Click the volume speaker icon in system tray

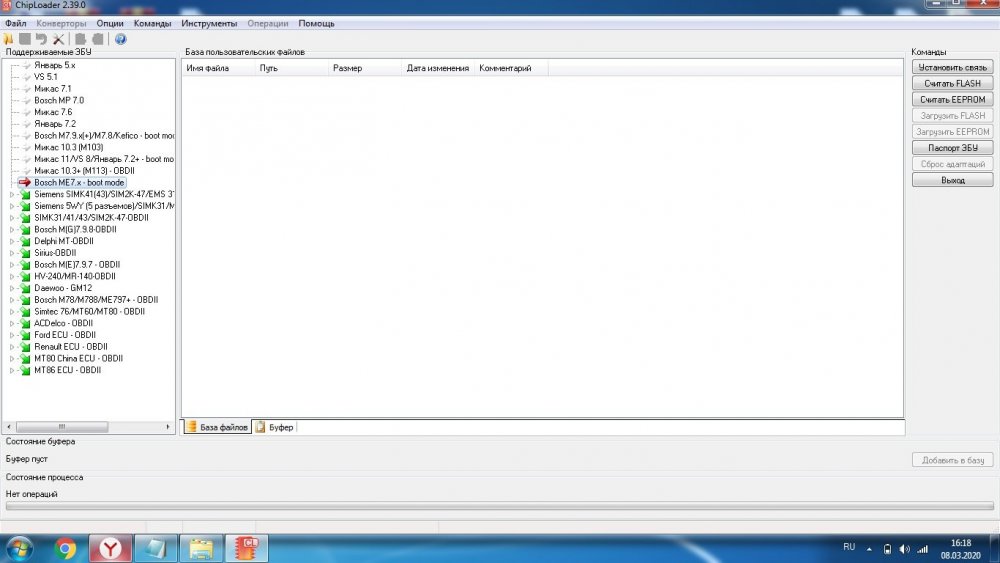pos(904,549)
